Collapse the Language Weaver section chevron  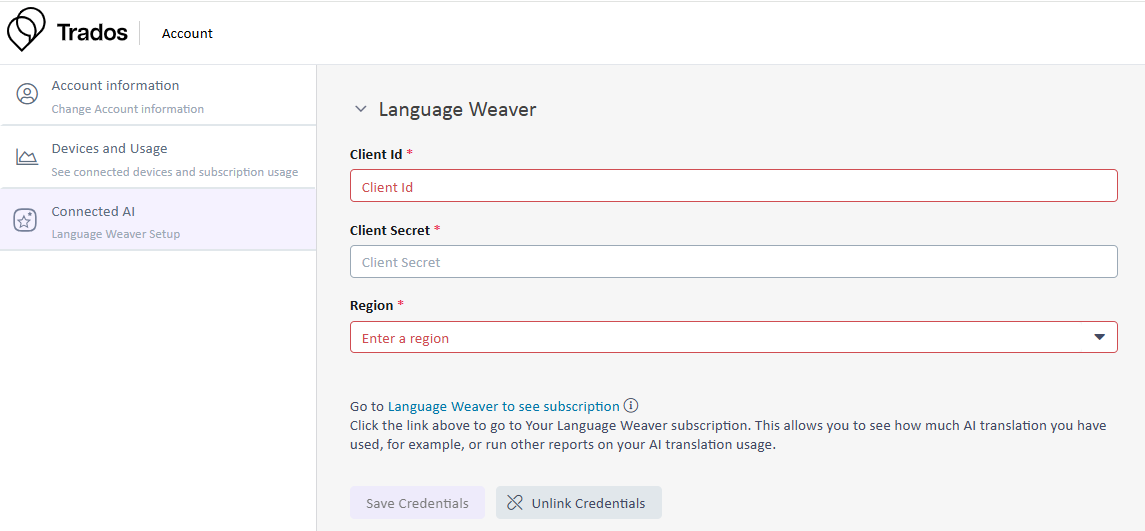pyautogui.click(x=360, y=110)
